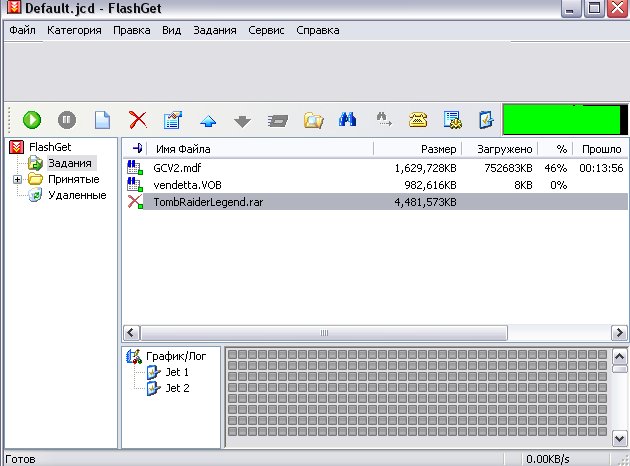630x466 pixels.
Task: Click the gray binoculars find-next icon
Action: coord(383,119)
